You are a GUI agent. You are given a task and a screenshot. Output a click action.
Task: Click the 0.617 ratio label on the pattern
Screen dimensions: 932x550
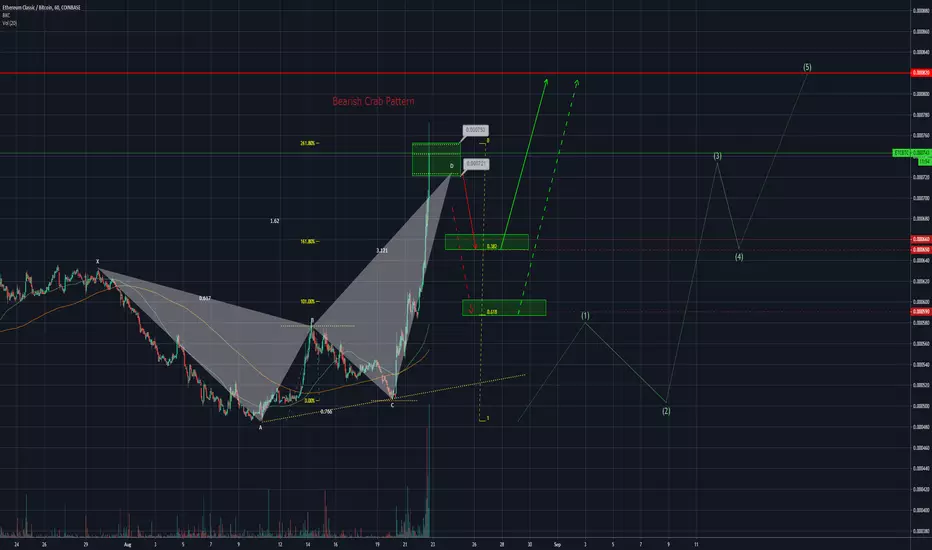pyautogui.click(x=204, y=298)
